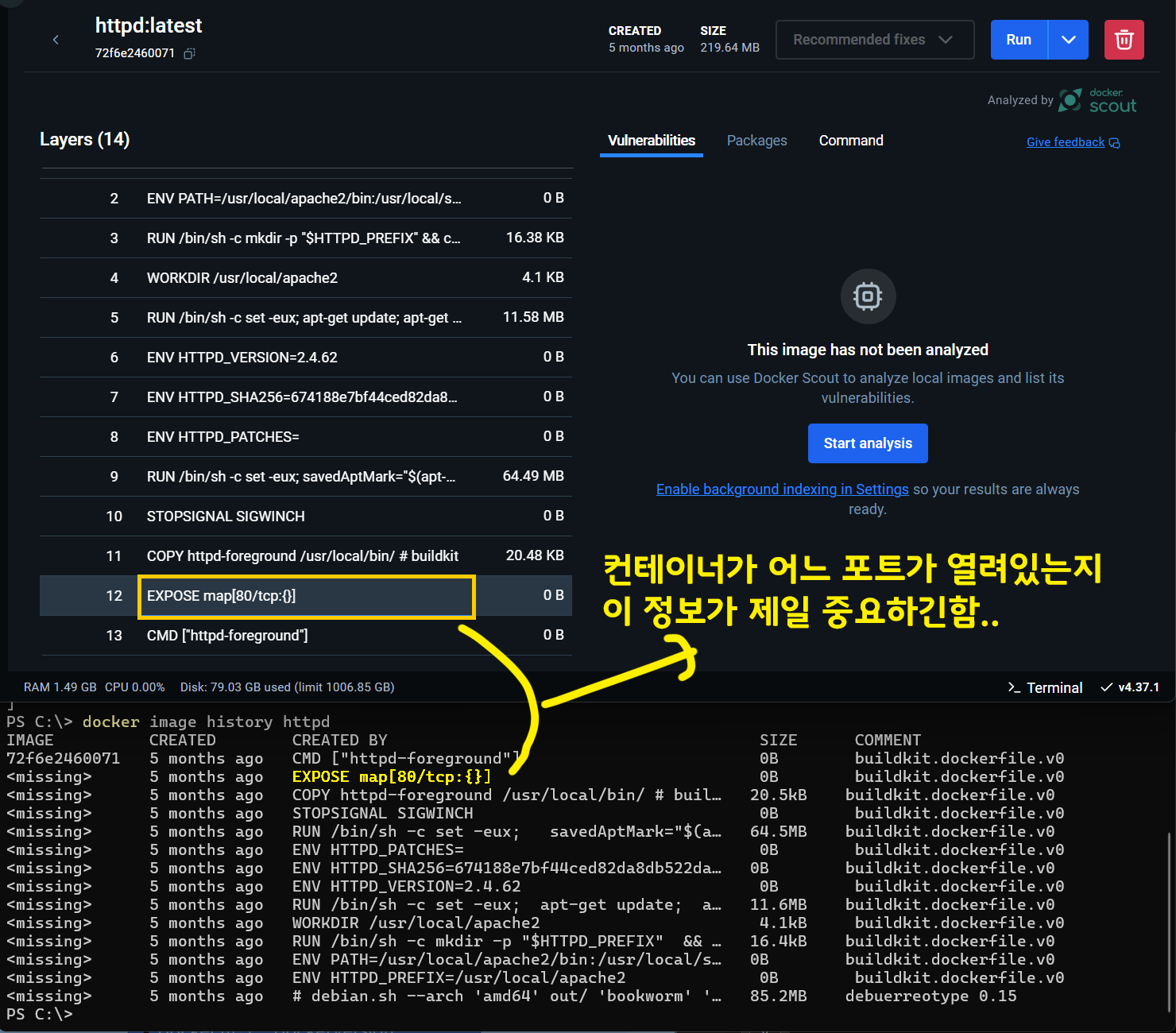Click the Run button
The width and height of the screenshot is (1176, 1033).
pos(1019,40)
